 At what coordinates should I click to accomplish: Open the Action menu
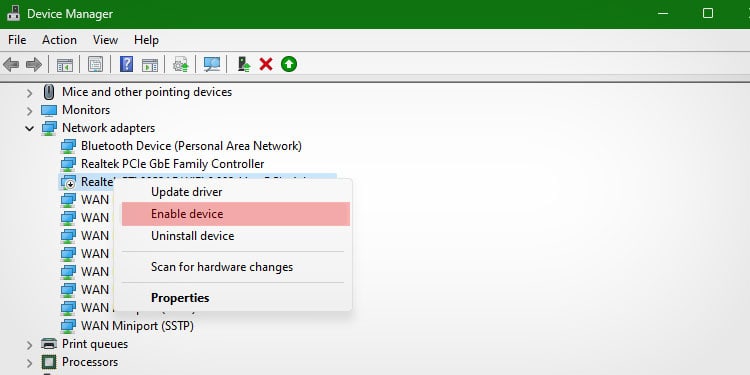(59, 40)
